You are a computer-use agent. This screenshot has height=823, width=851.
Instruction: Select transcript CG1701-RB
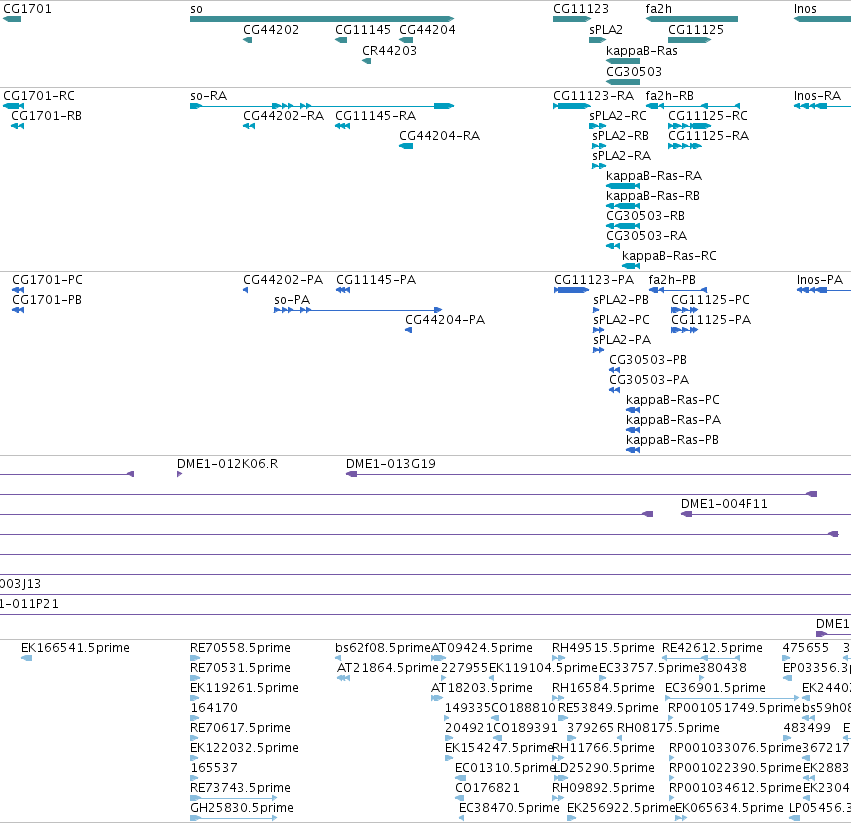[x=47, y=116]
